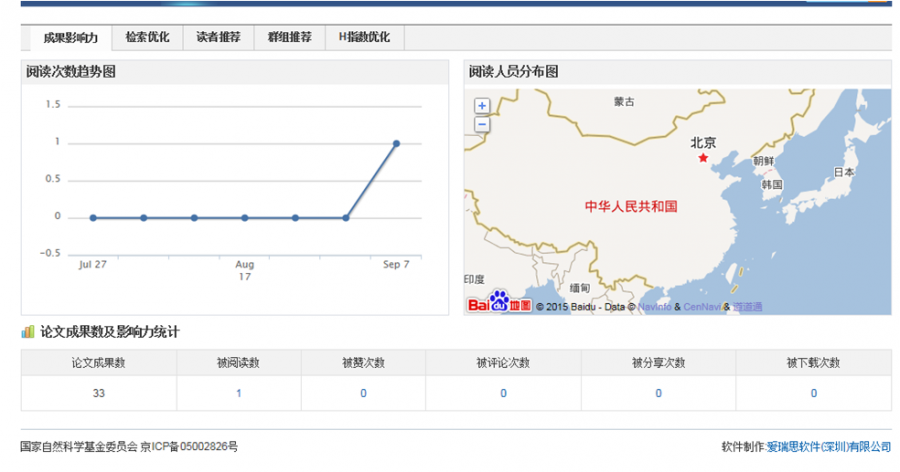Click the 缅甸 label on map
The image size is (900, 472).
click(580, 288)
